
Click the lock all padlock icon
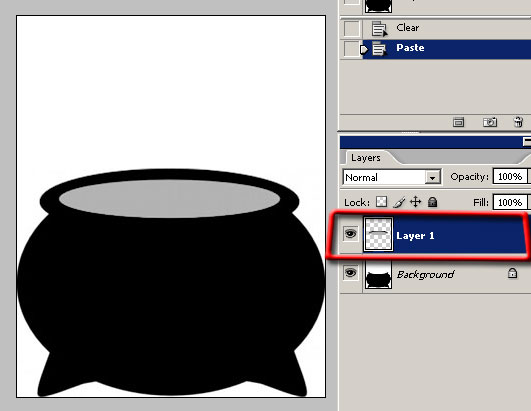point(432,202)
